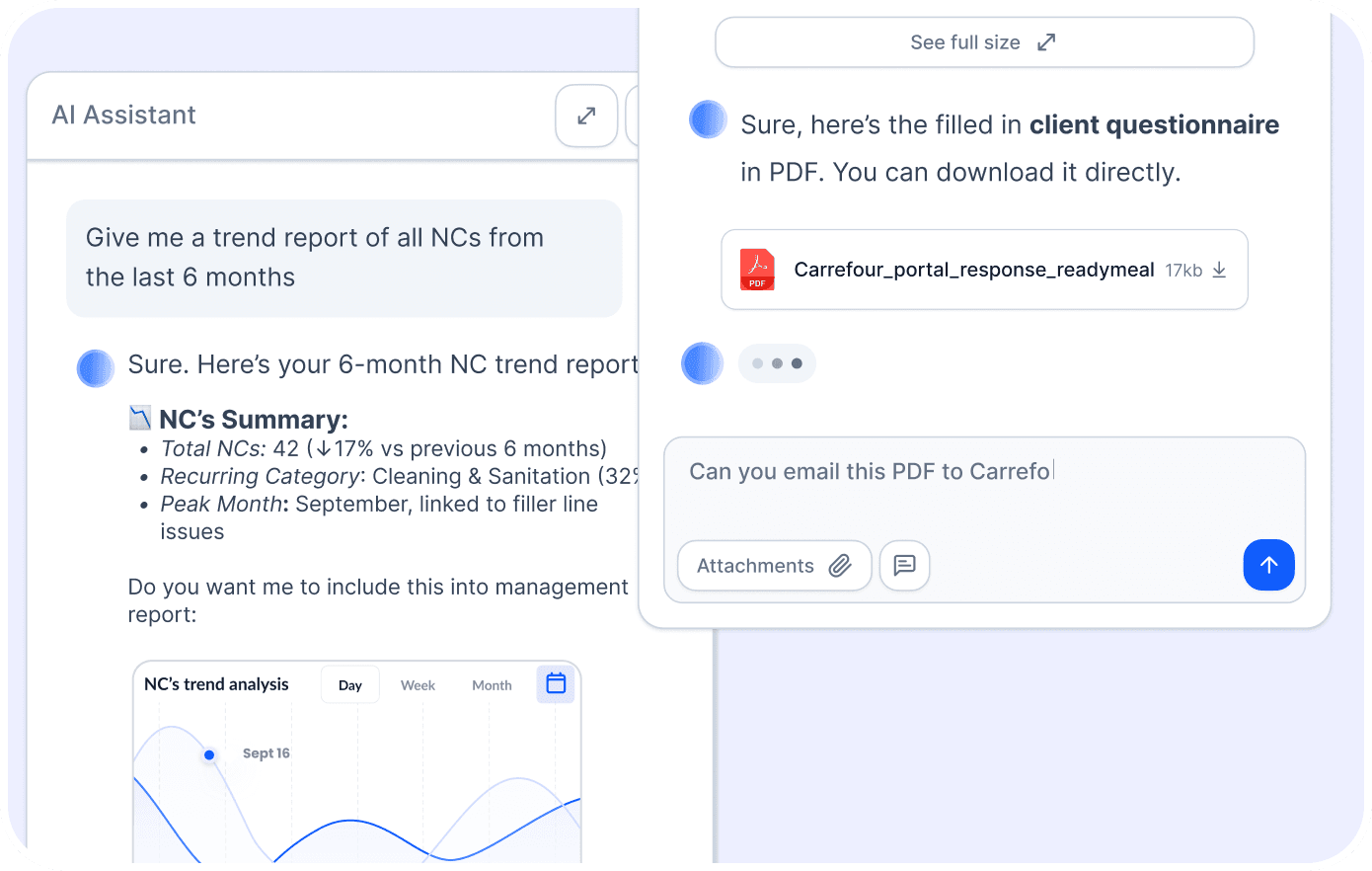Click the management report question text
This screenshot has width=1372, height=871.
[378, 600]
